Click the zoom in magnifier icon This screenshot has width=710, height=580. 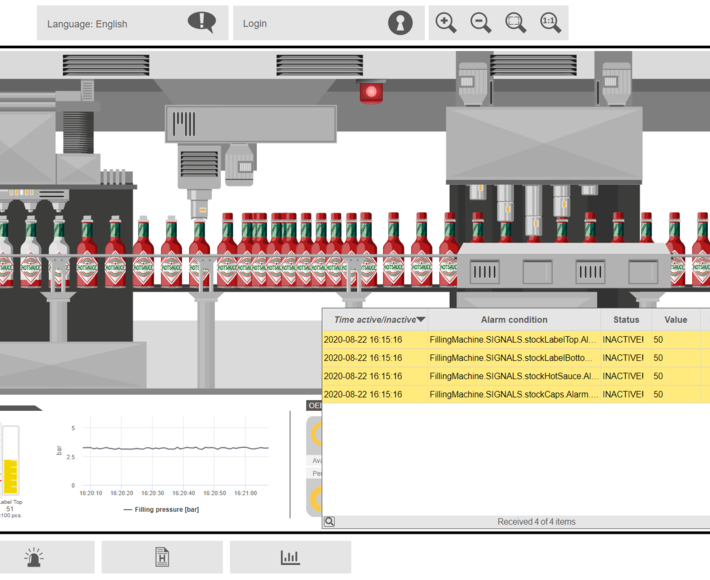point(446,23)
